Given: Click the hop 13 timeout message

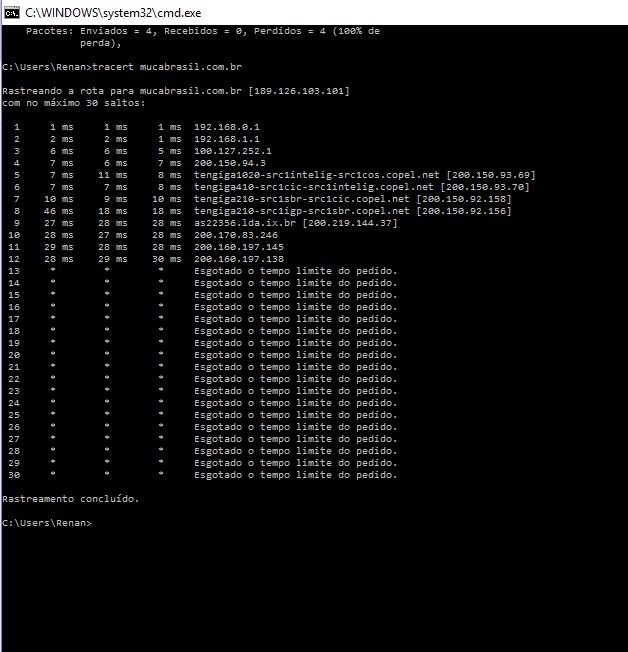Looking at the screenshot, I should coord(295,271).
